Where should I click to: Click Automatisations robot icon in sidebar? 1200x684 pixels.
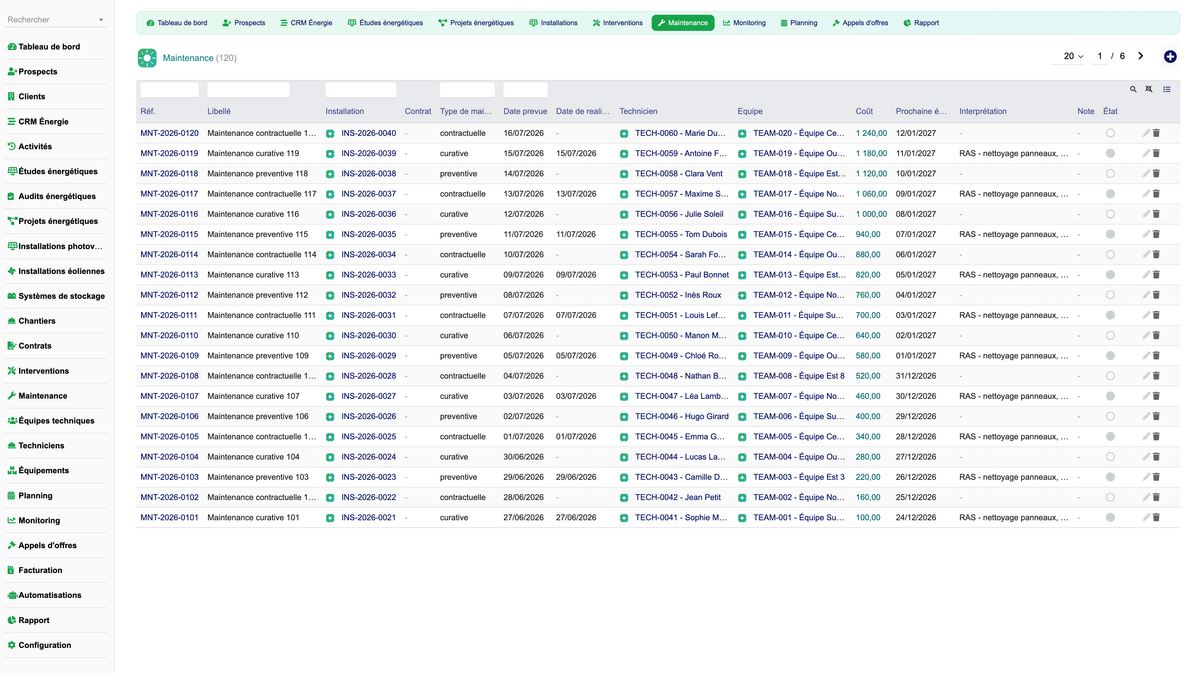click(x=12, y=595)
